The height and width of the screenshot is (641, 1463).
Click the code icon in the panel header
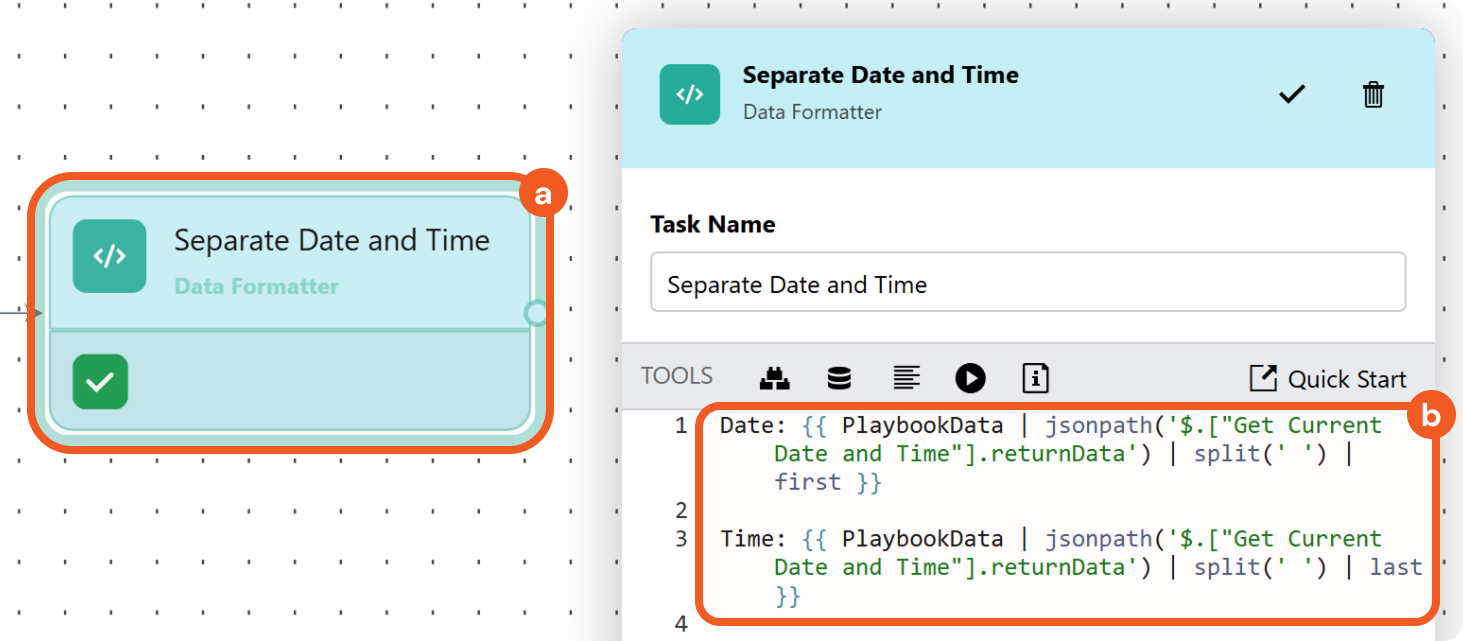click(689, 95)
